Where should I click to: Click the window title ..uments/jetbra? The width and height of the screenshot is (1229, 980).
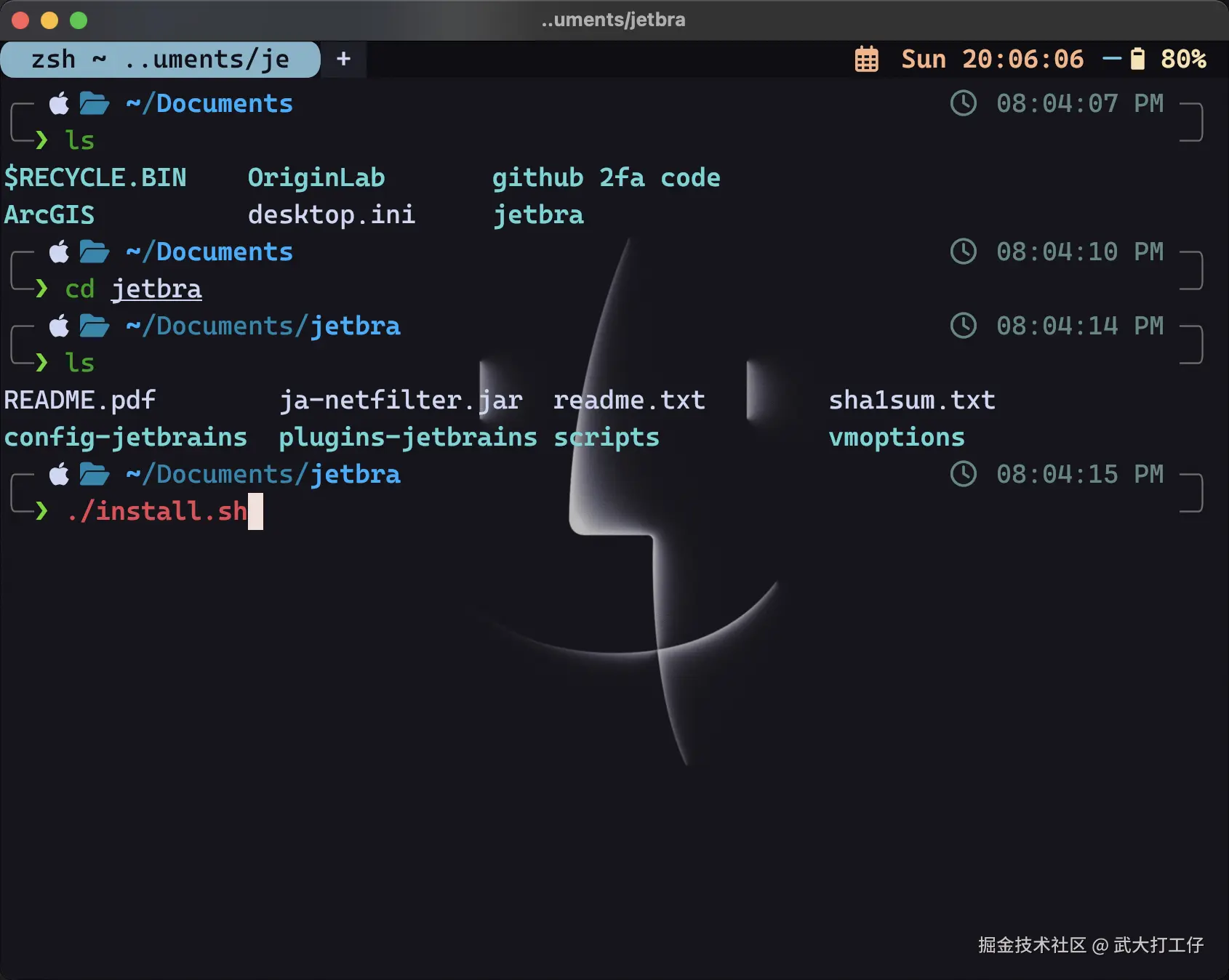[614, 20]
